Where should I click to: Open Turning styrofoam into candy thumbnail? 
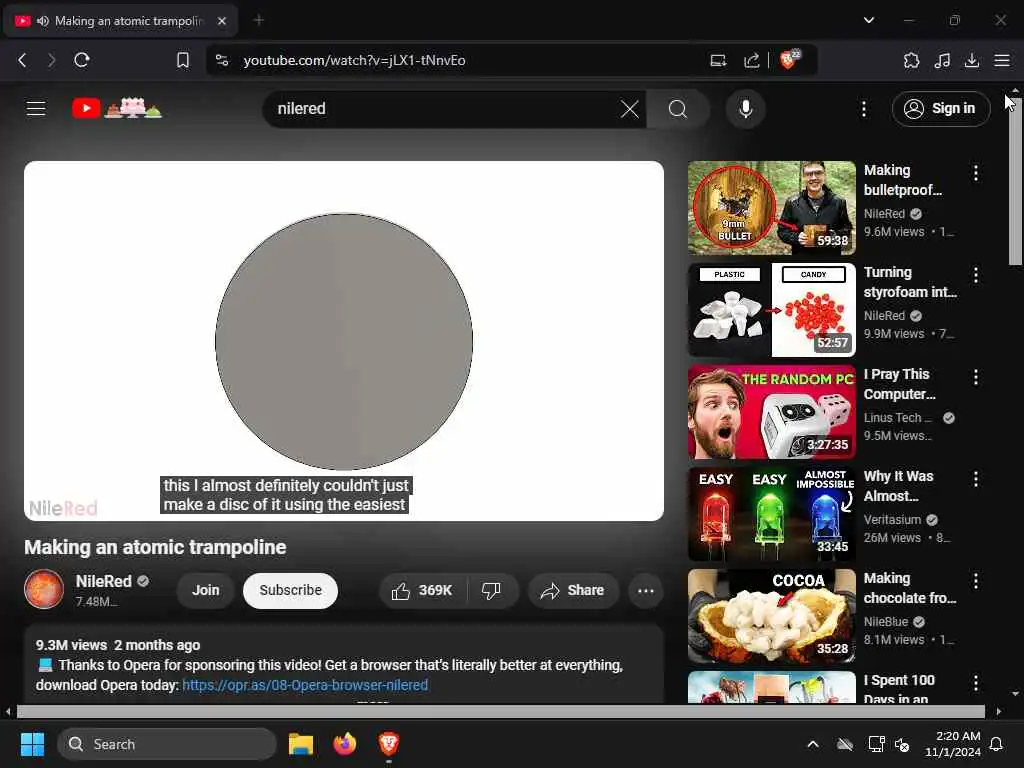[771, 310]
